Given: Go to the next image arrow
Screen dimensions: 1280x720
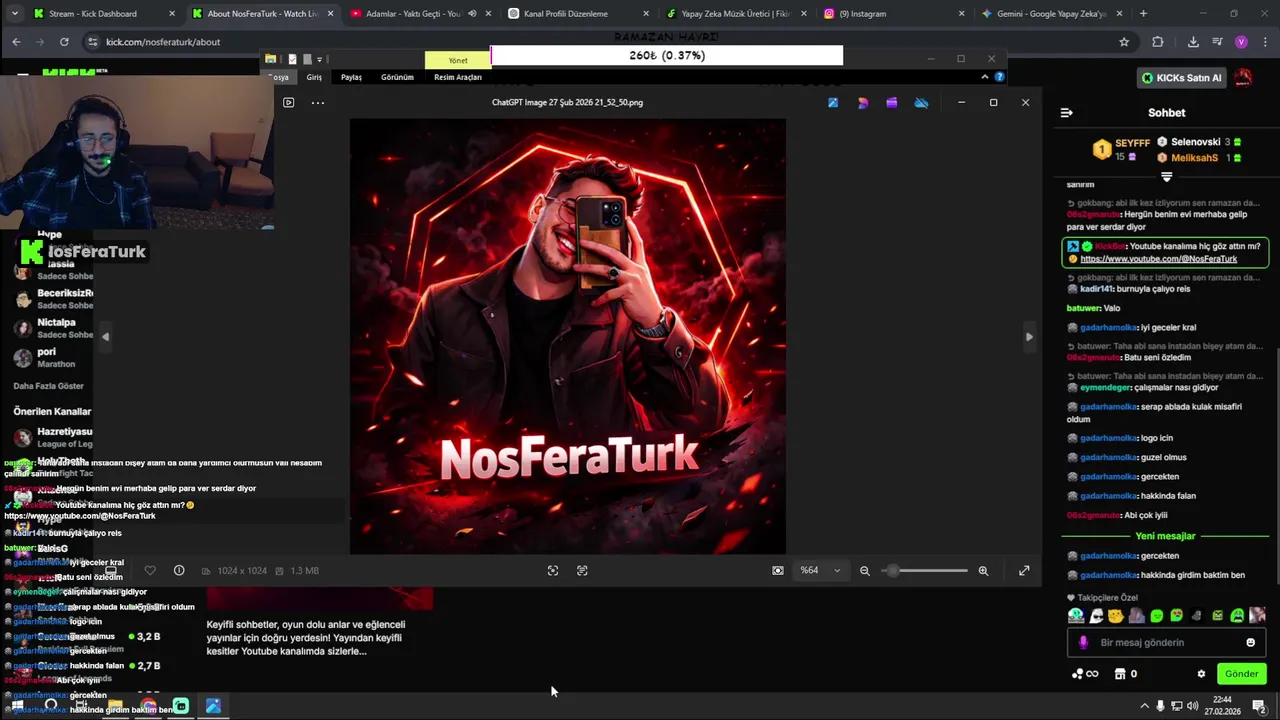Looking at the screenshot, I should pyautogui.click(x=1029, y=337).
